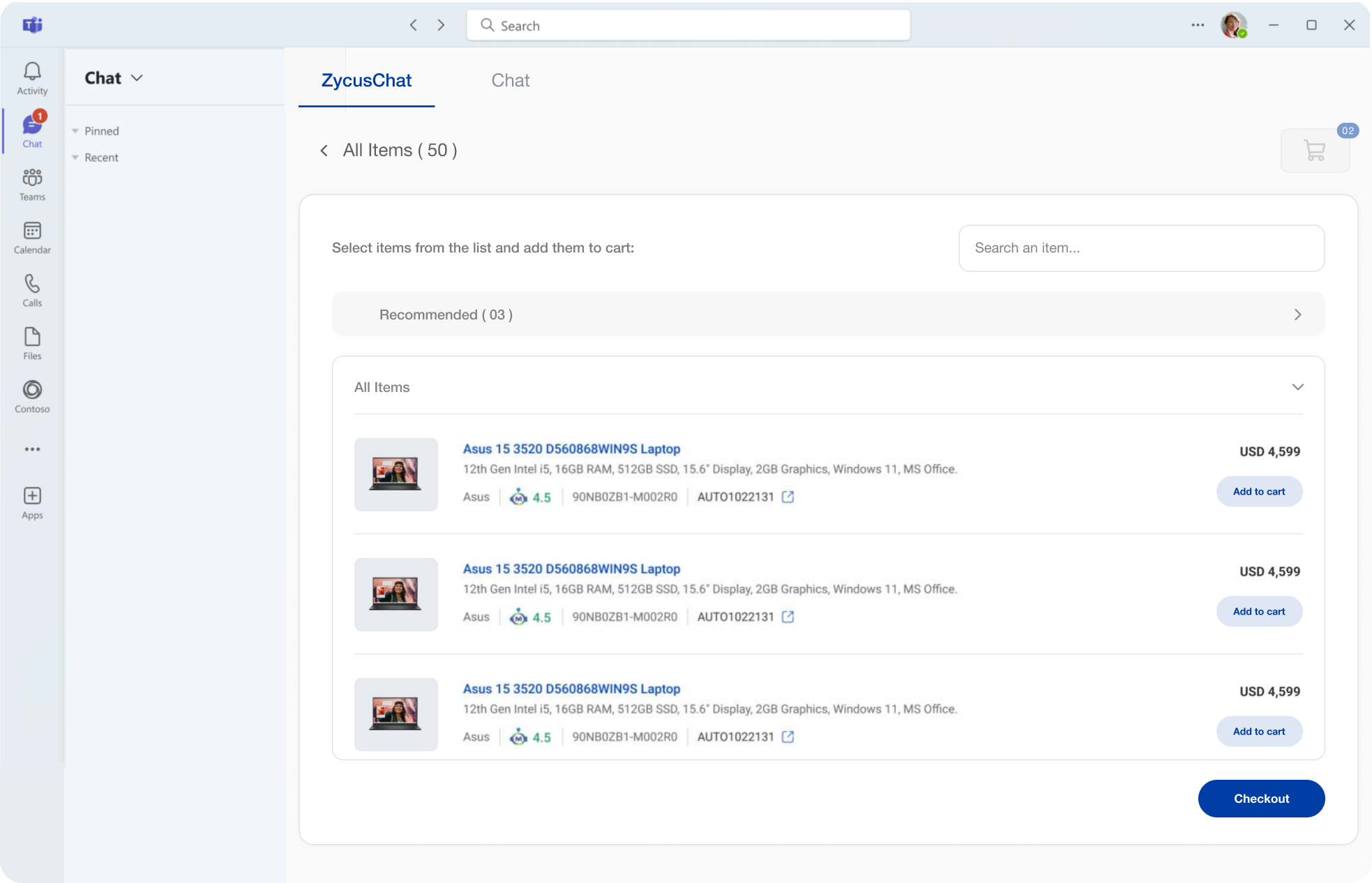This screenshot has width=1372, height=883.
Task: Maximize the Teams window
Action: click(x=1311, y=25)
